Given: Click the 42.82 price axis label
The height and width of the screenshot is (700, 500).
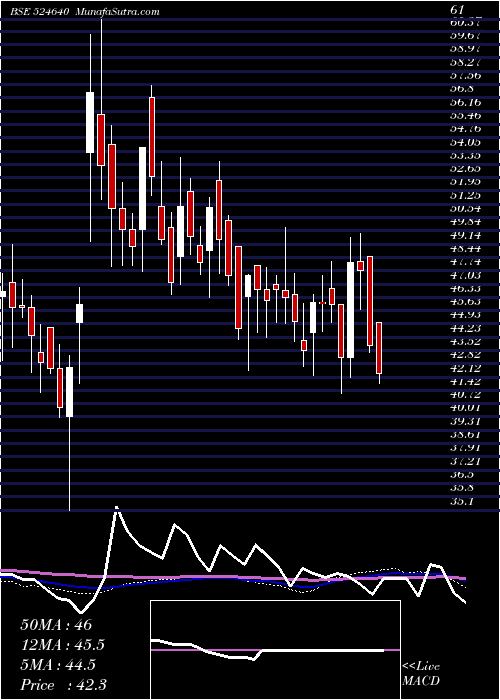Looking at the screenshot, I should (x=466, y=354).
